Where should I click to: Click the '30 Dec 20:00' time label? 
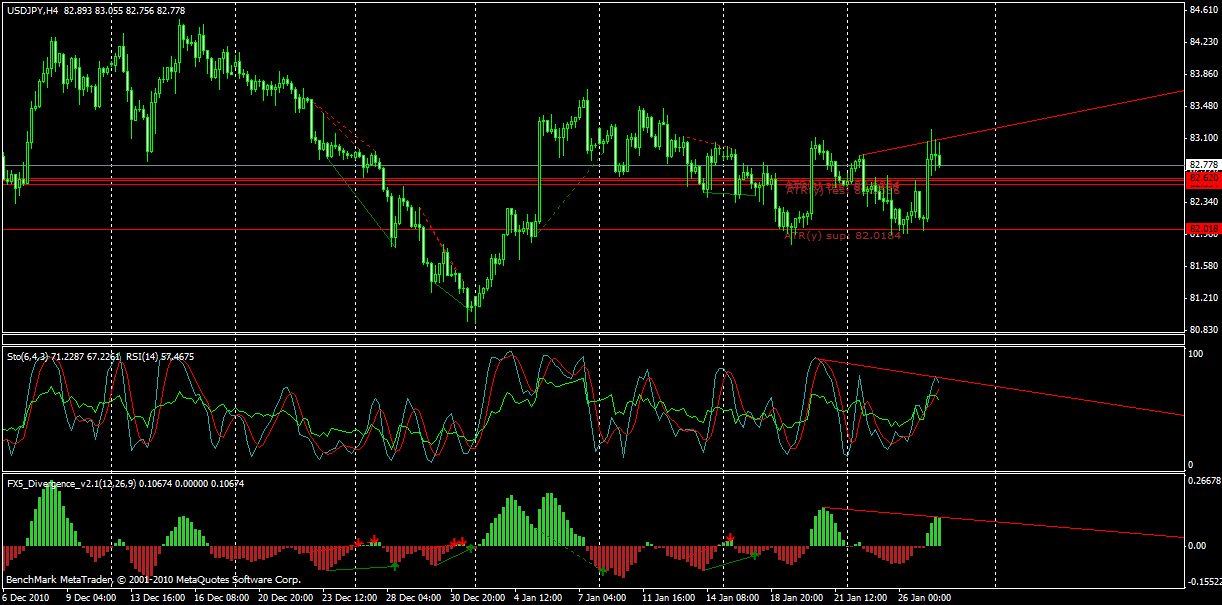click(x=479, y=597)
